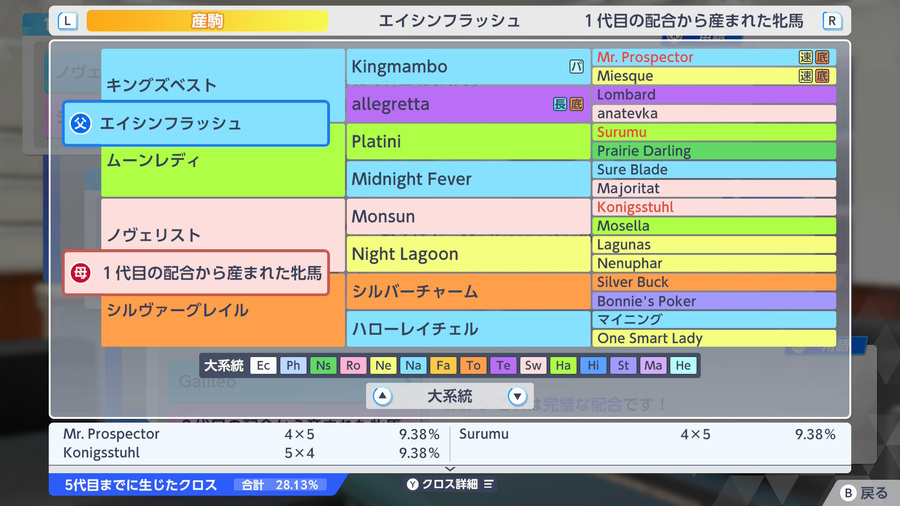The width and height of the screenshot is (900, 506).
Task: Click the Ec lineage swatch
Action: 263,365
